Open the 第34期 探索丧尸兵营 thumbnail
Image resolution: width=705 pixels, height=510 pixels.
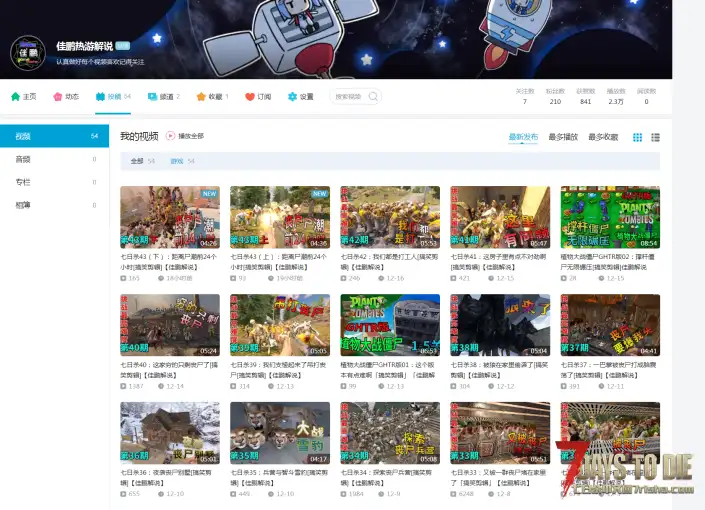click(390, 433)
